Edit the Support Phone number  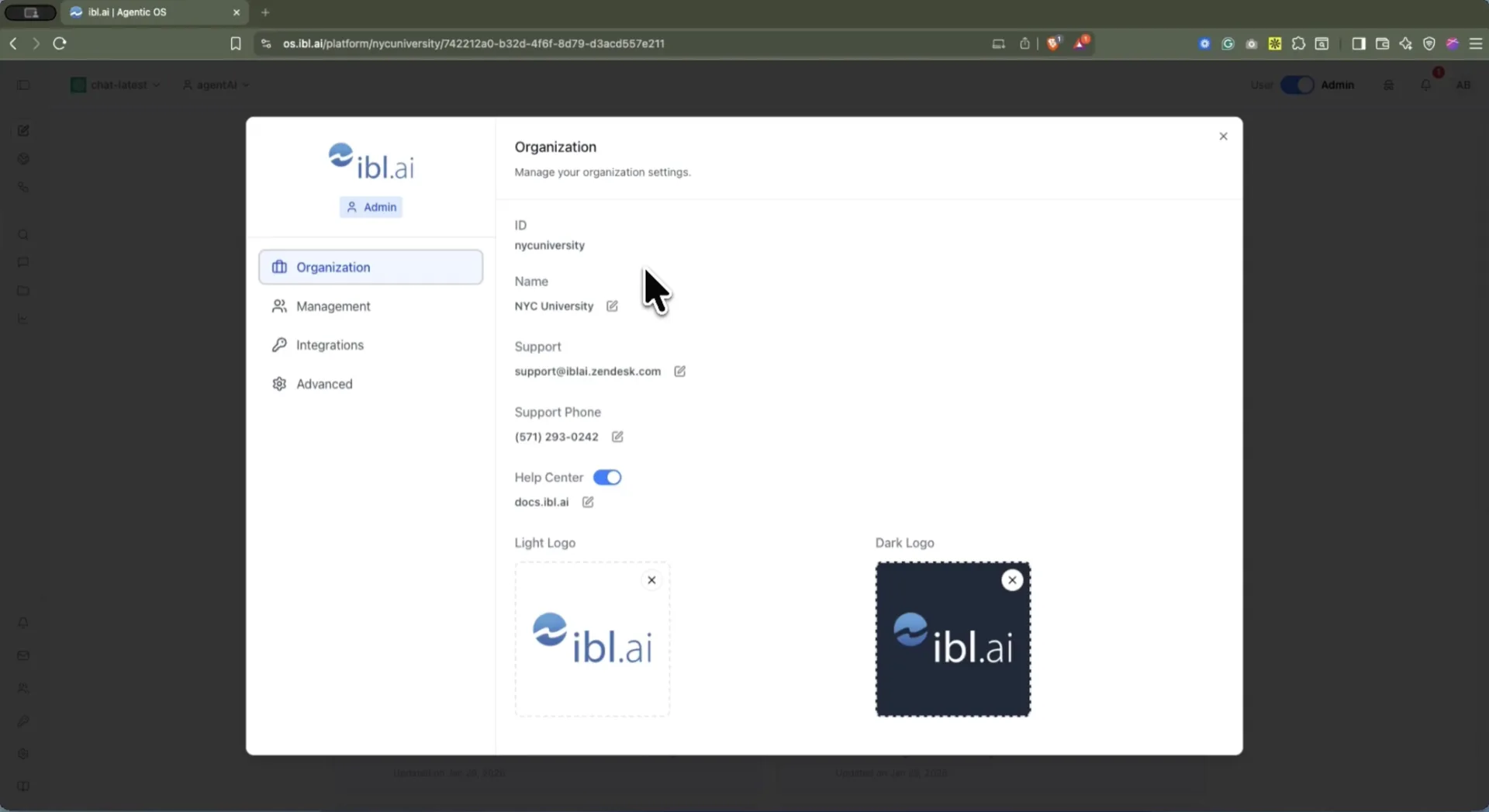click(617, 437)
